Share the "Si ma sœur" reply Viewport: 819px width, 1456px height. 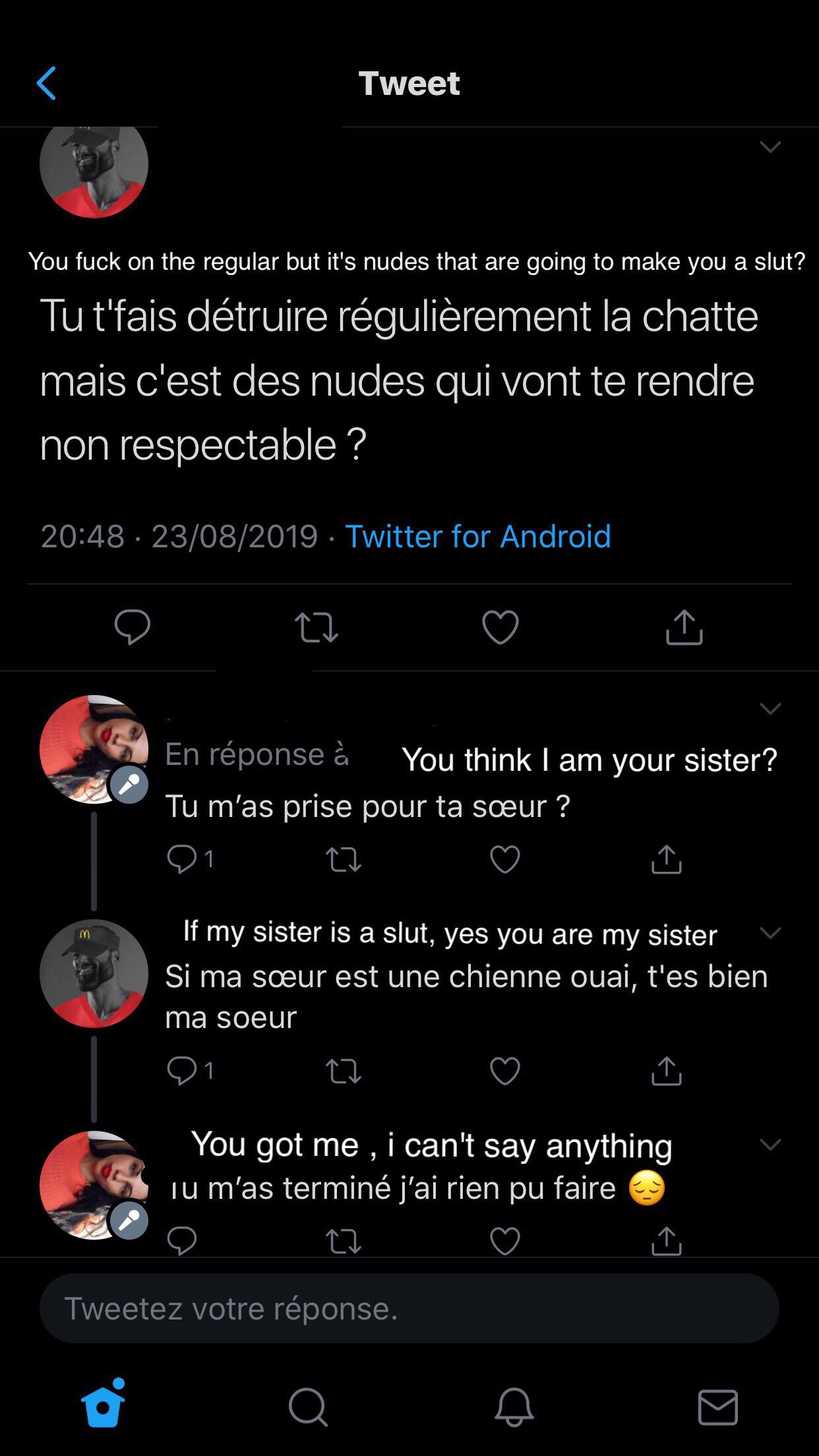(666, 1070)
